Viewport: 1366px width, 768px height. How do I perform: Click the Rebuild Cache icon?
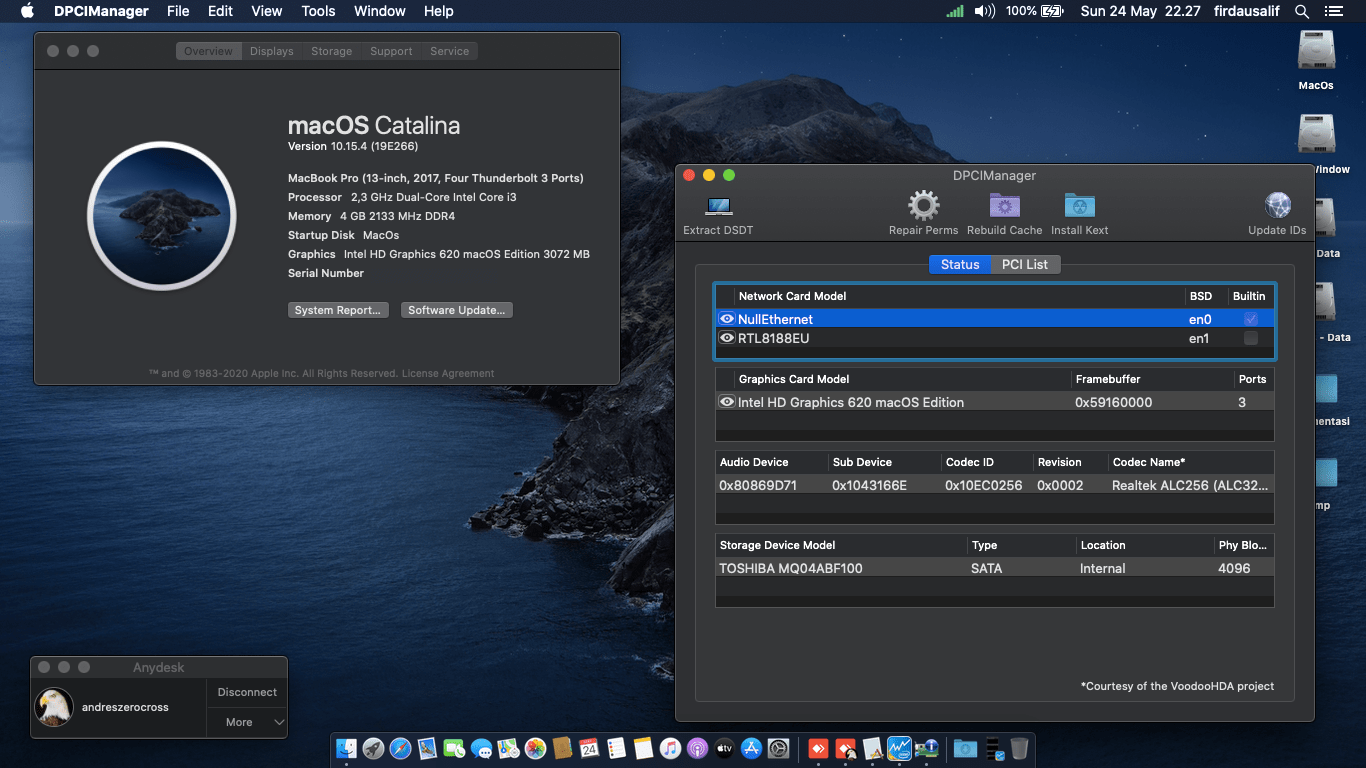coord(1004,208)
